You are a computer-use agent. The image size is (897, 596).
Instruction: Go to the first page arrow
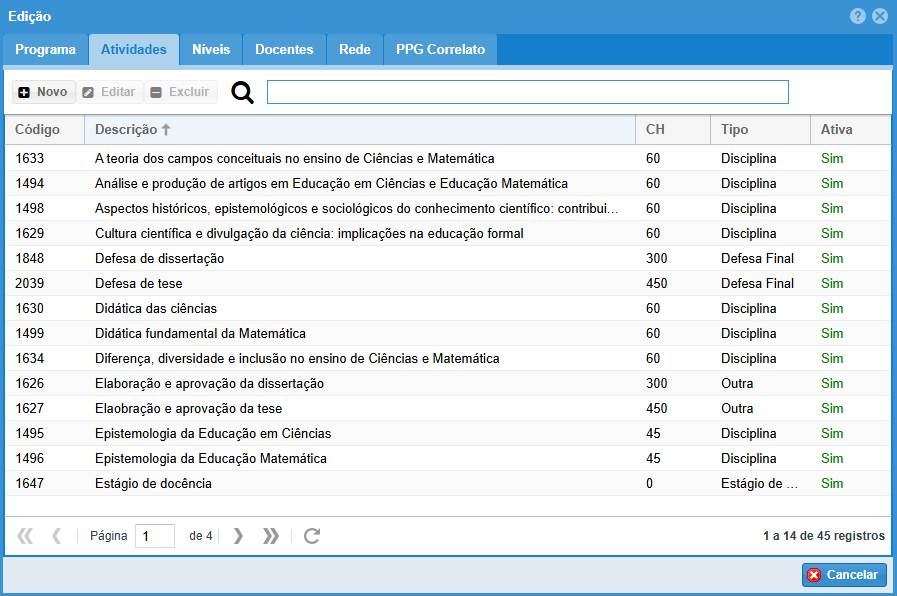(x=25, y=536)
